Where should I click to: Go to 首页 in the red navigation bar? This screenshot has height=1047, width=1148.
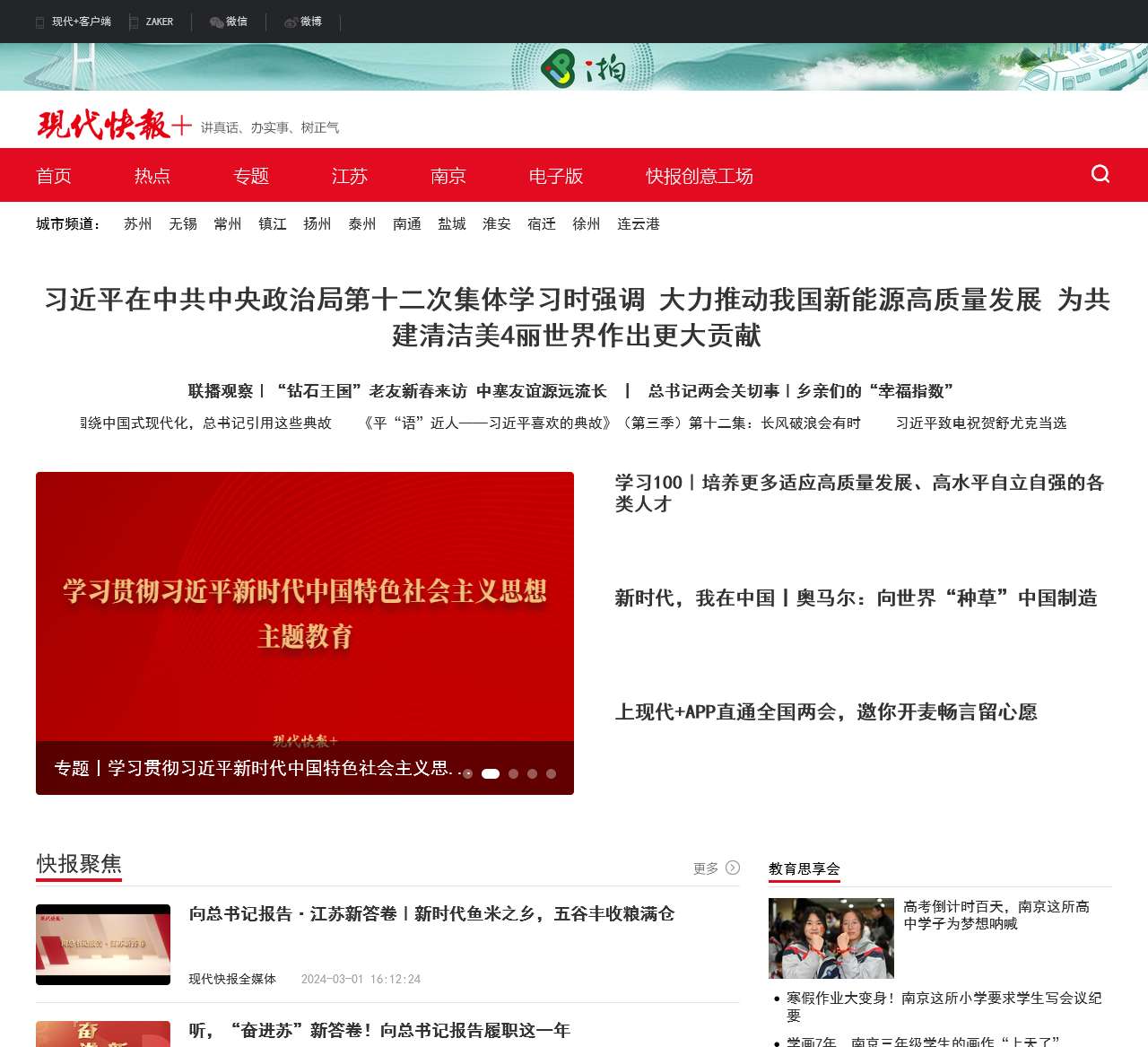click(x=54, y=176)
